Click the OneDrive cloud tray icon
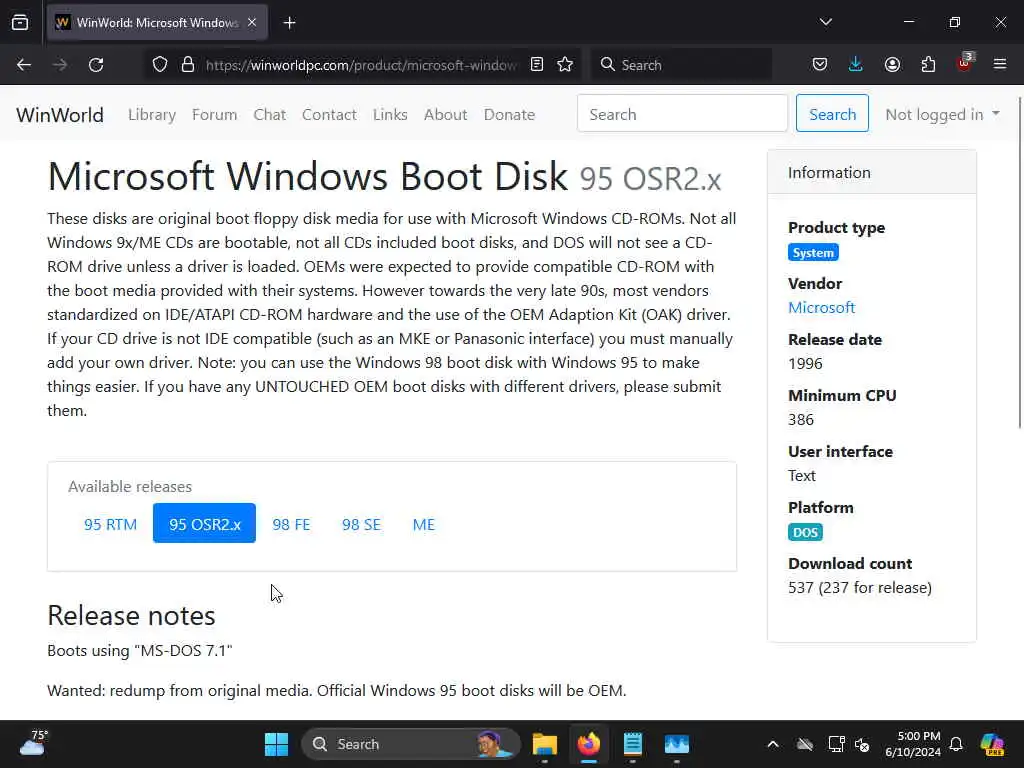This screenshot has height=768, width=1024. 805,744
